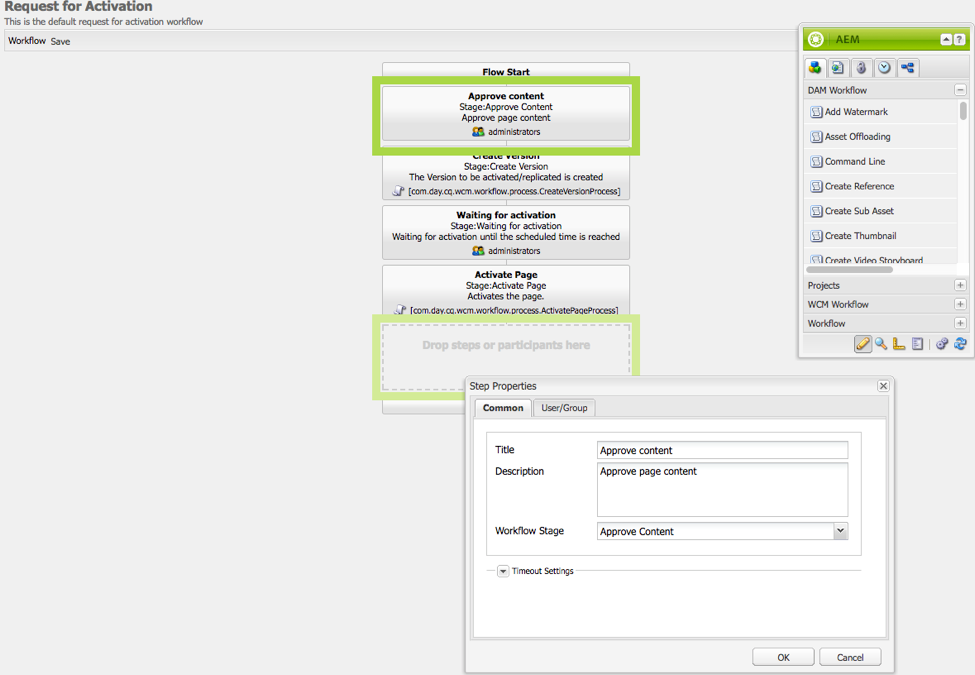Open the Components tab in the AEM sidekick
The image size is (975, 675).
point(815,68)
